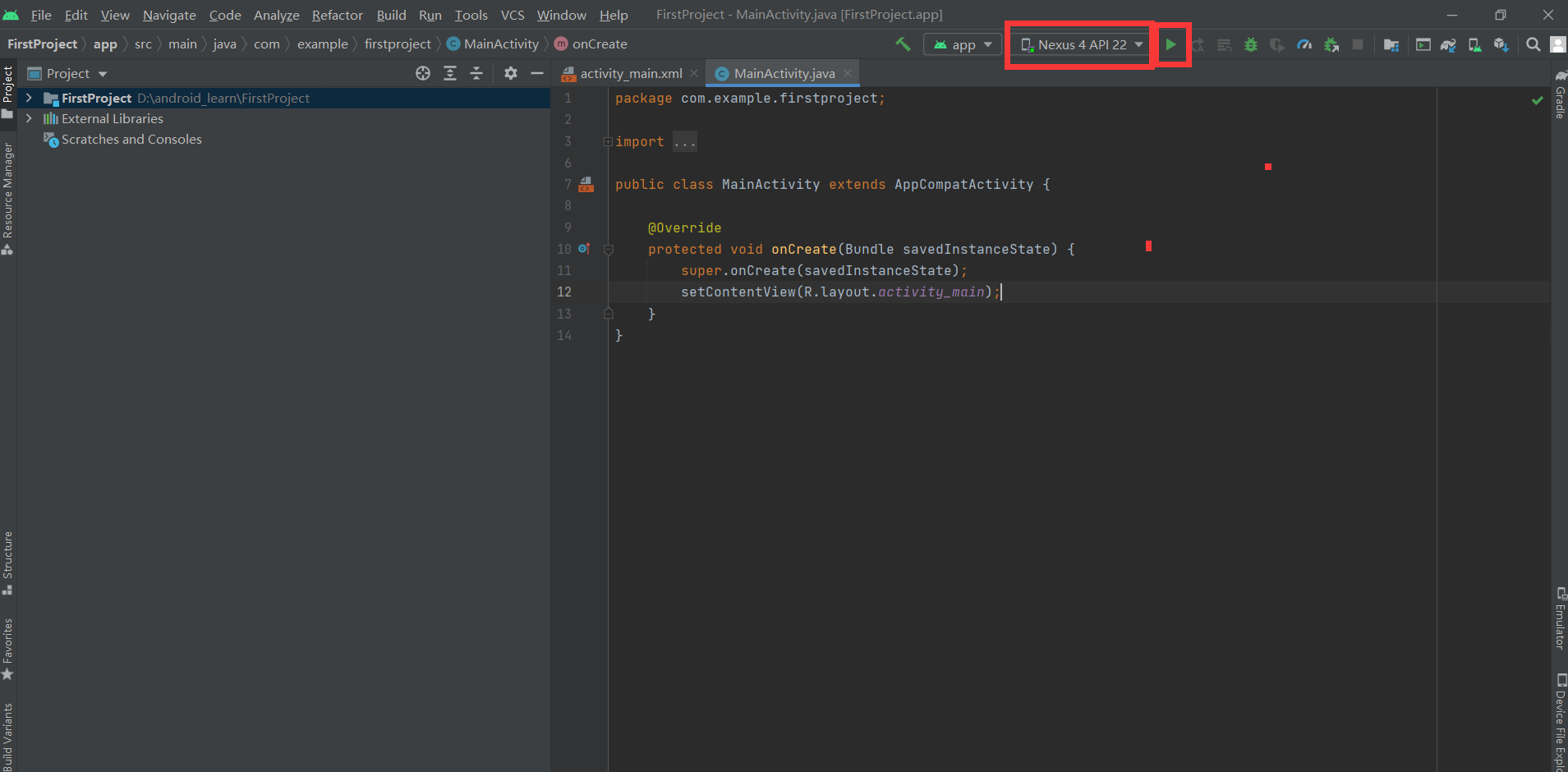Toggle the Device File Explorer tab
The height and width of the screenshot is (772, 1568).
1560,722
